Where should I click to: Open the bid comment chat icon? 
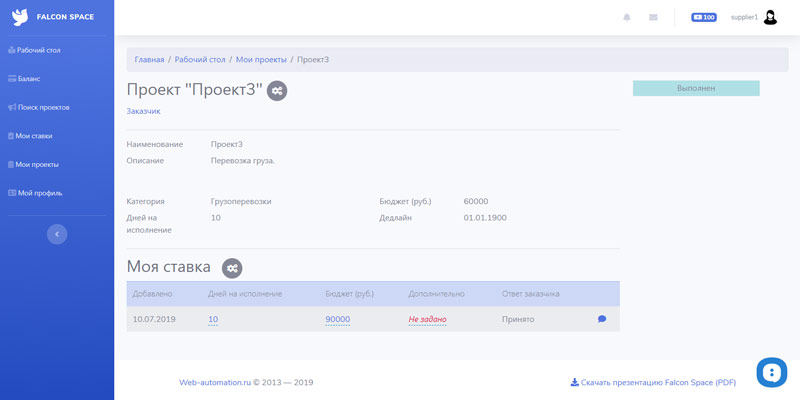602,319
